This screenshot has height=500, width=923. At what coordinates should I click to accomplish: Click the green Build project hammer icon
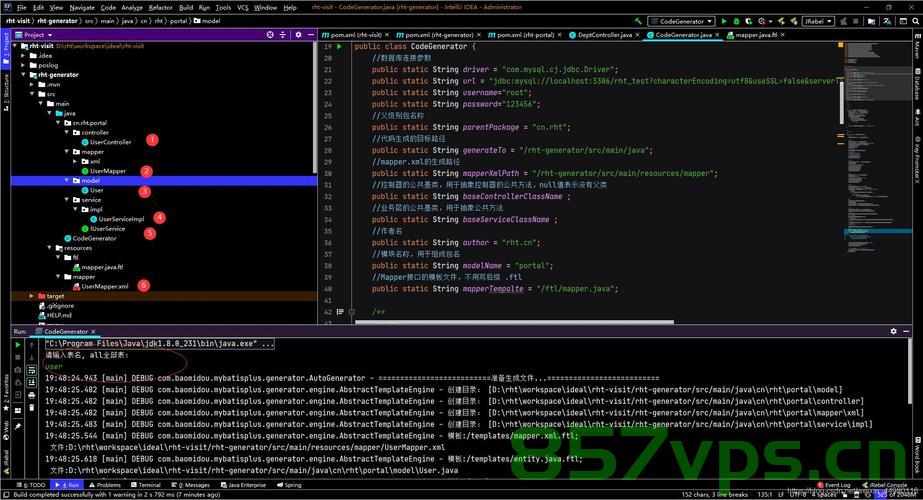pos(638,21)
